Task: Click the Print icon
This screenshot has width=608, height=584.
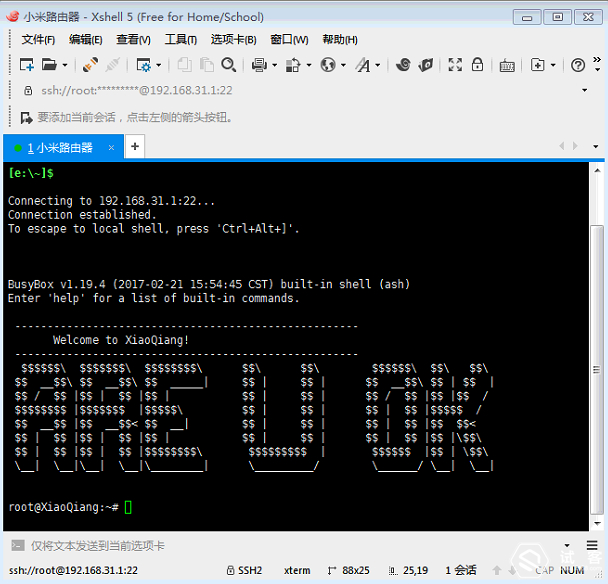Action: pos(259,65)
